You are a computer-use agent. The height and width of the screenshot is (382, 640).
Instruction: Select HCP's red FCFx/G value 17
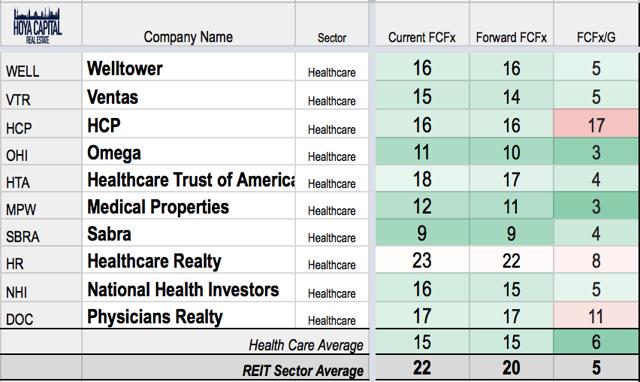click(596, 125)
